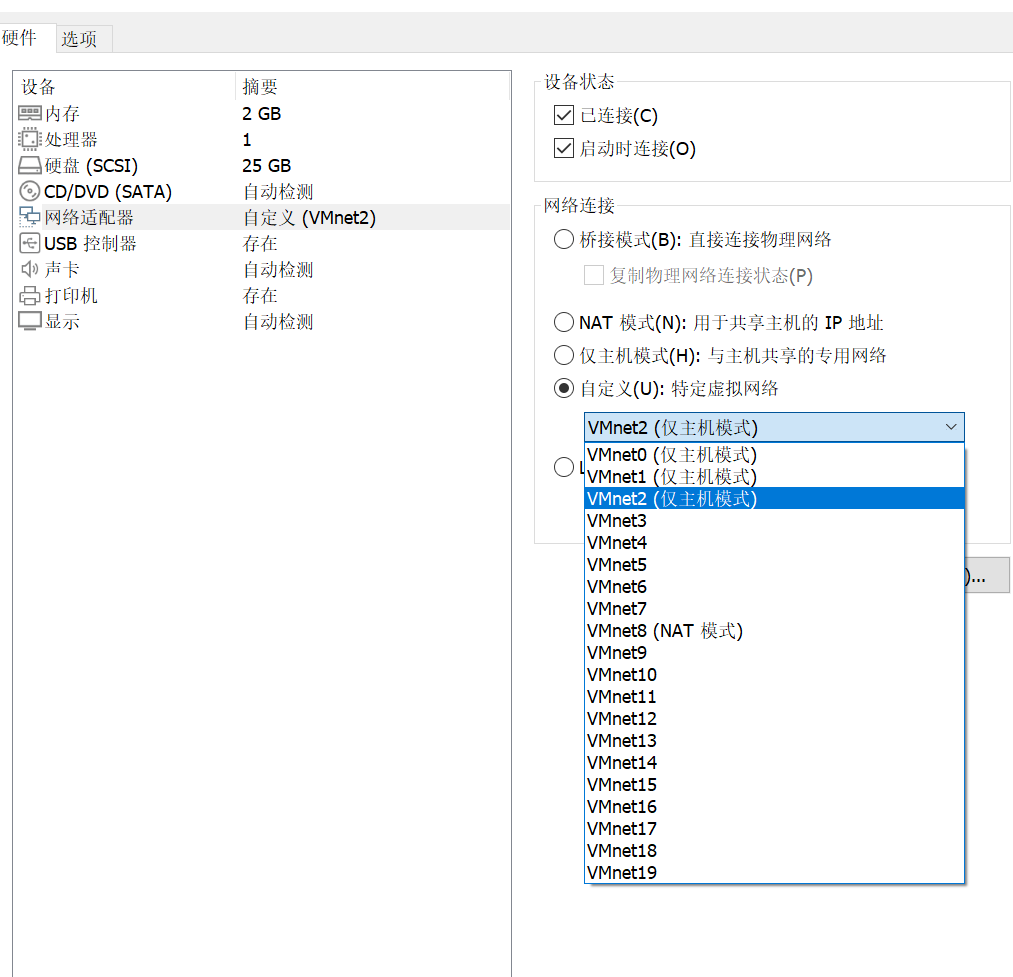The height and width of the screenshot is (977, 1013).
Task: Uncheck the 已连接(C) connected checkbox
Action: click(x=564, y=115)
